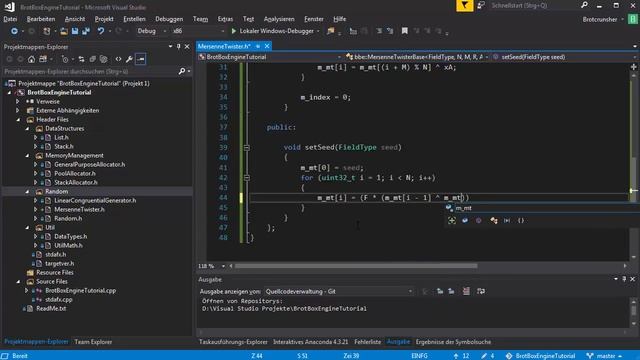Click the unpublished commits arrow count 12

click(461, 356)
